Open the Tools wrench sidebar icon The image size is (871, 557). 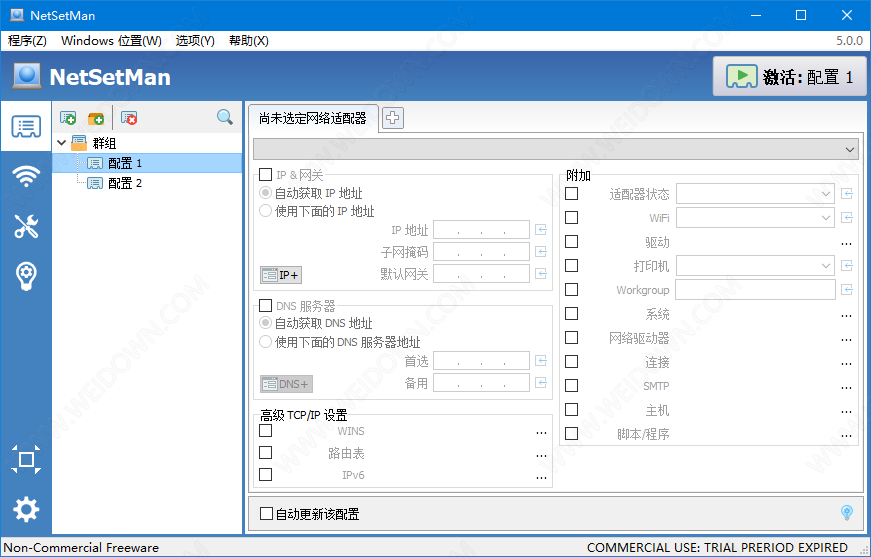tap(26, 226)
